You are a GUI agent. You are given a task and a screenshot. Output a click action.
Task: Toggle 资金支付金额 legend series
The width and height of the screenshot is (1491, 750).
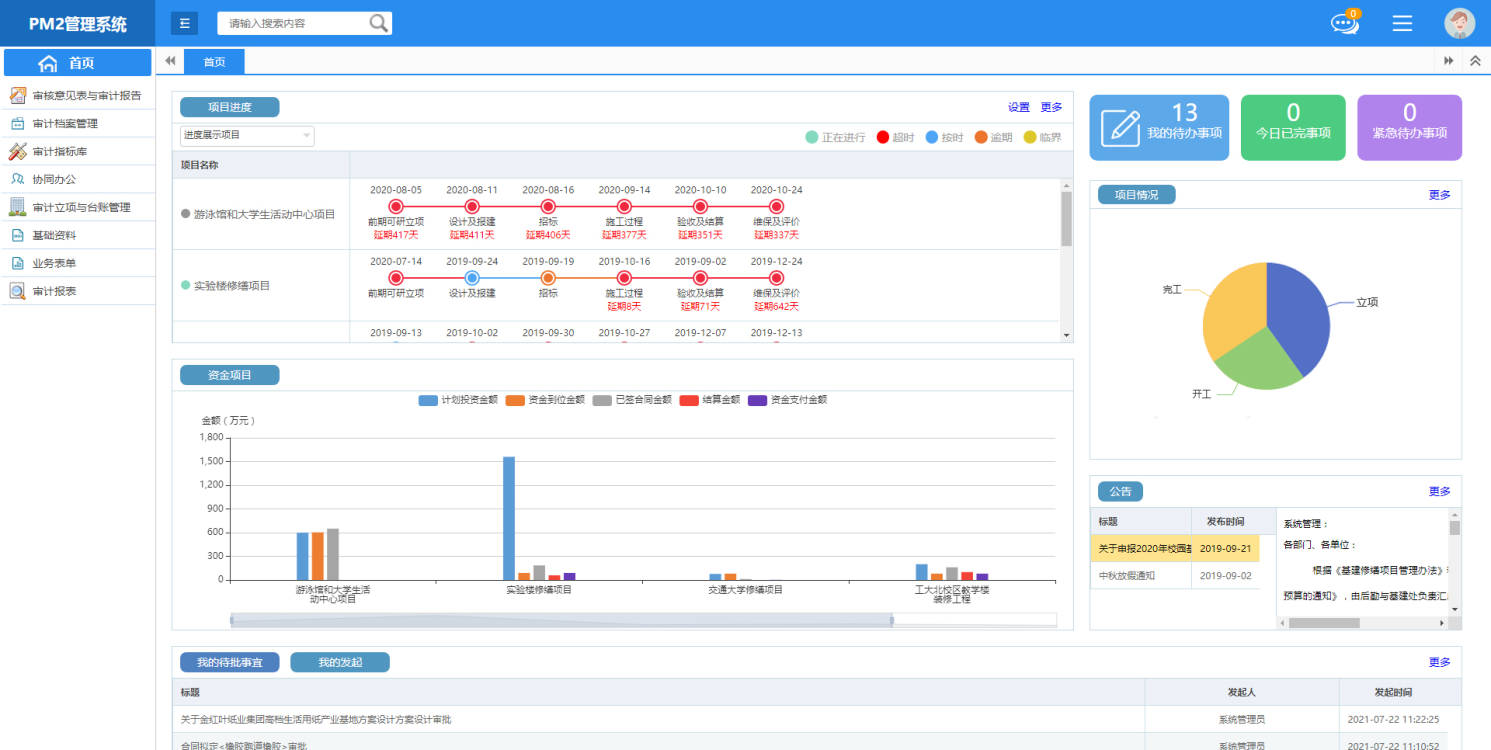coord(787,400)
